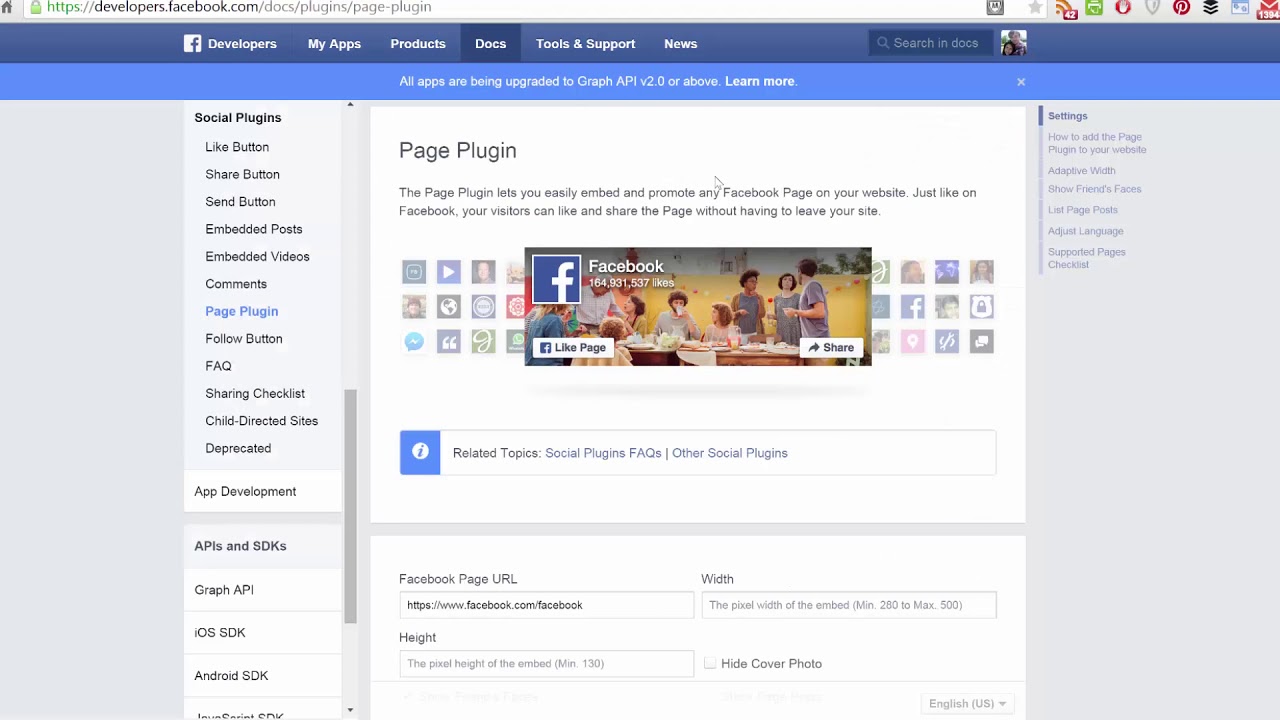Open the red hand ad-blocker extension
This screenshot has height=720, width=1280.
pos(1123,7)
